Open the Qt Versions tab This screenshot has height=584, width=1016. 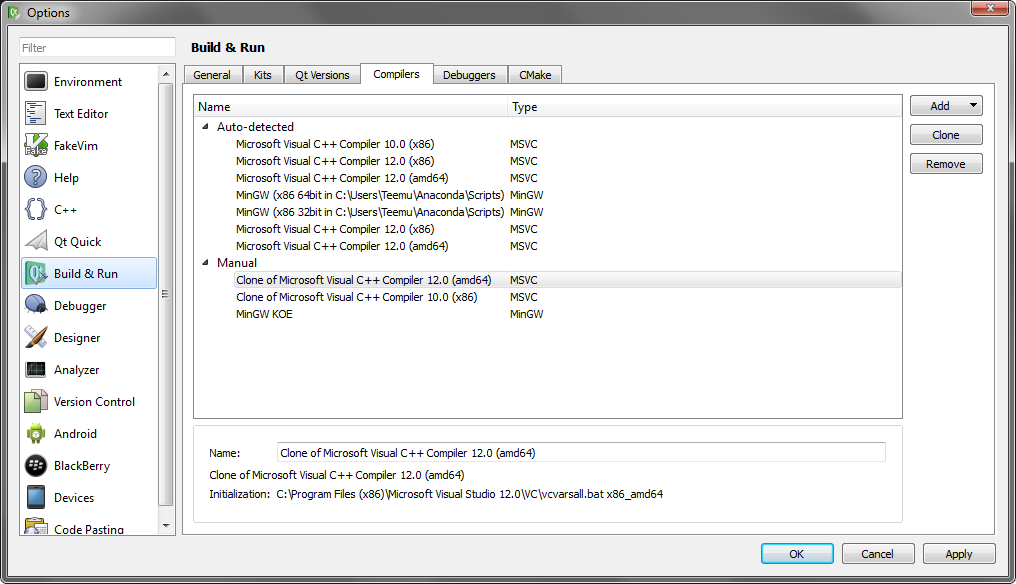(x=322, y=75)
